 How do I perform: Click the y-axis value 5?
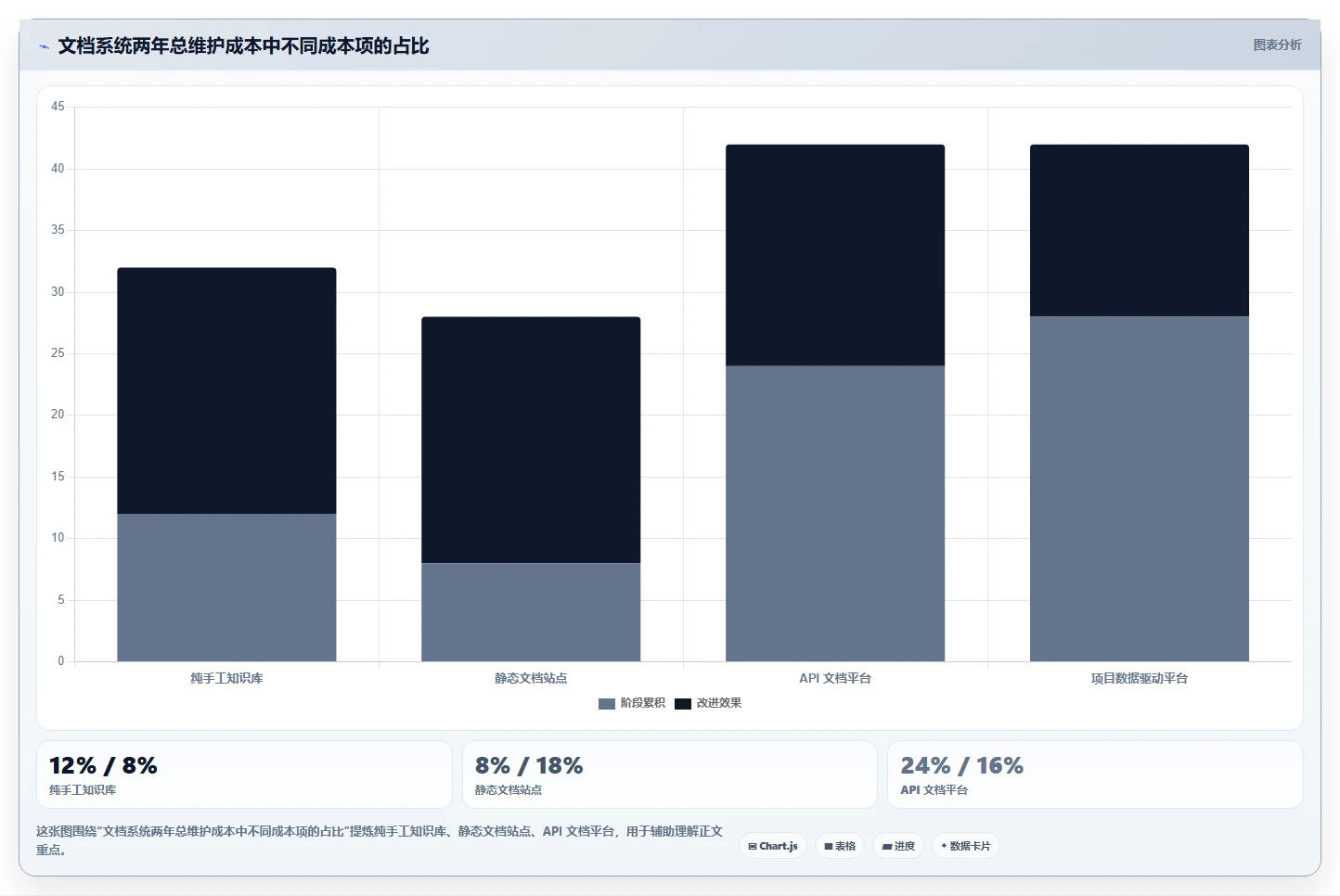coord(61,600)
